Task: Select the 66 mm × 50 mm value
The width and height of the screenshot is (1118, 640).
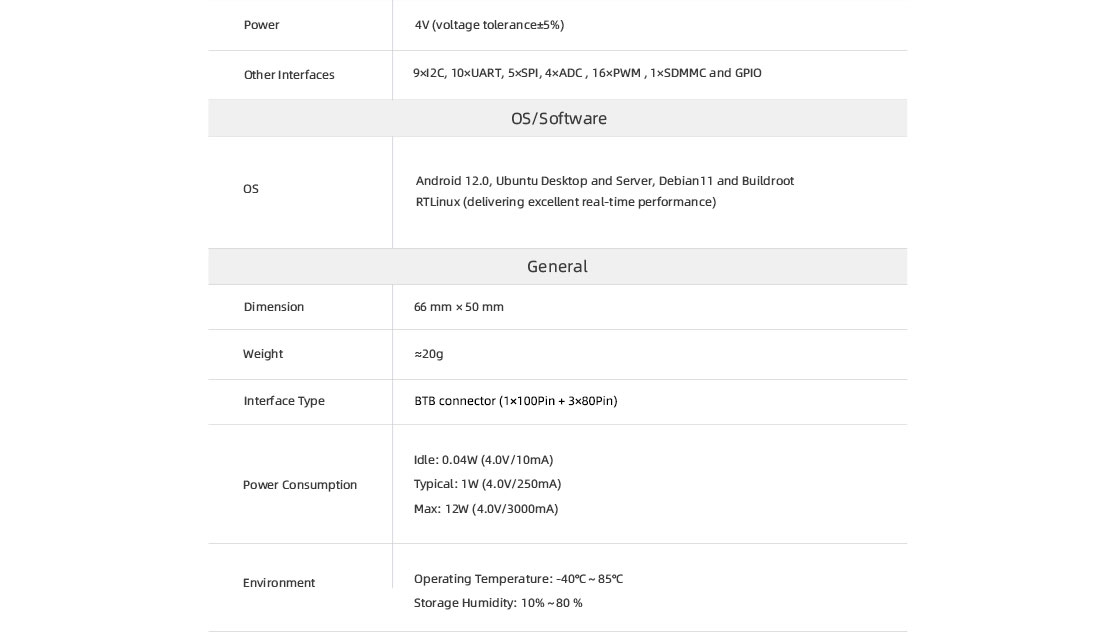Action: pos(458,307)
